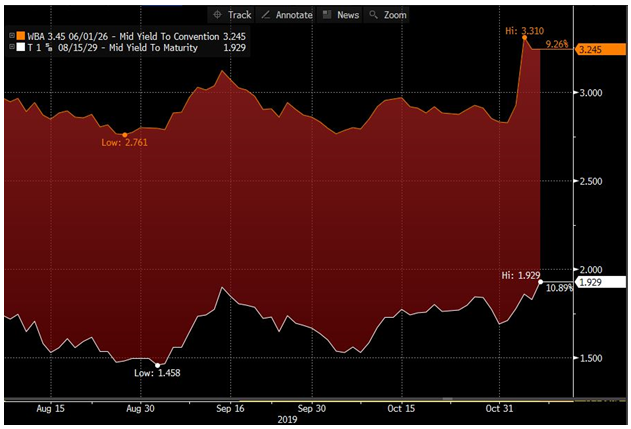Click the white Treasury series color swatch
Image resolution: width=631 pixels, height=429 pixels.
click(x=20, y=48)
